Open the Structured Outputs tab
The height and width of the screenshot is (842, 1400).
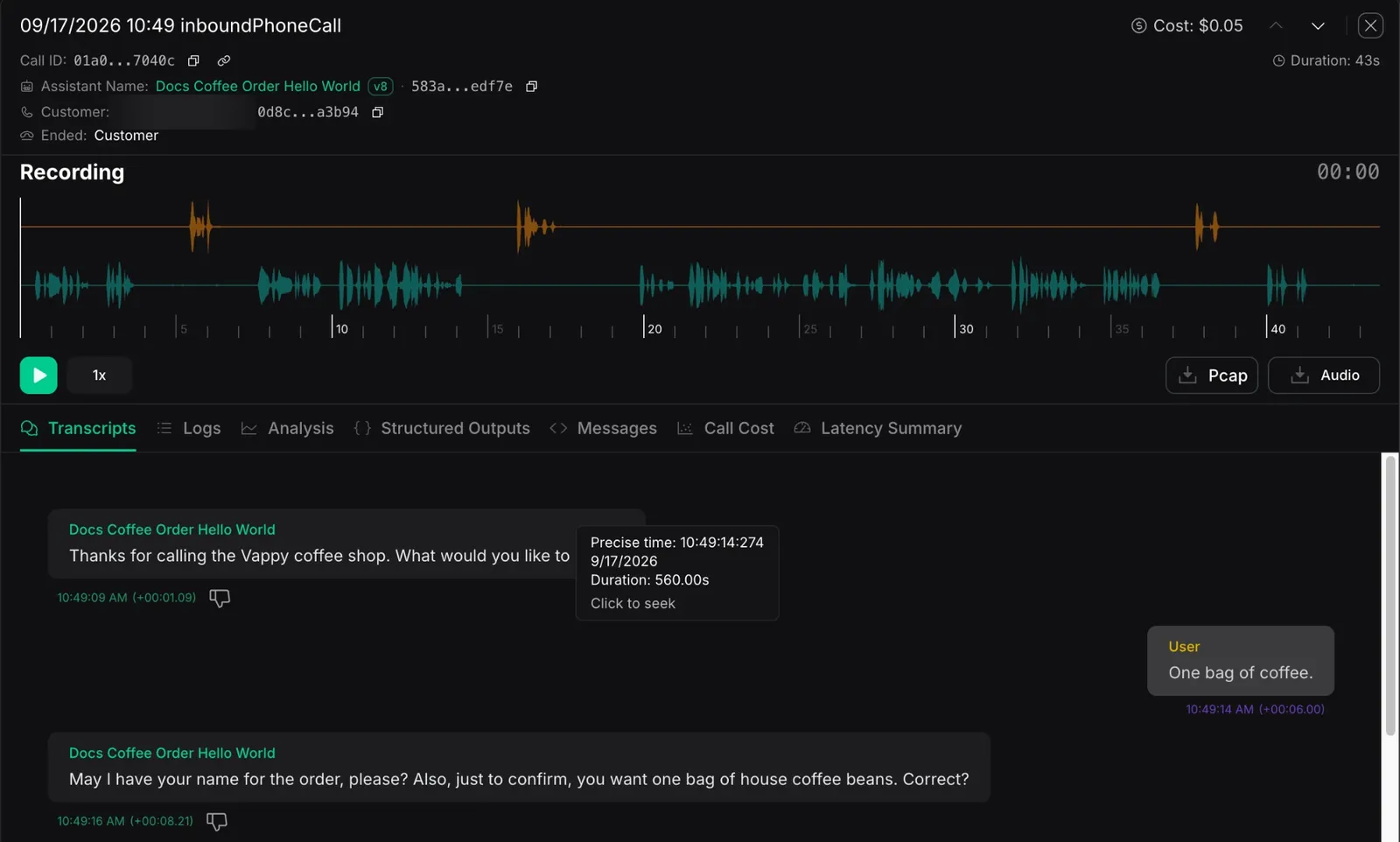point(442,428)
